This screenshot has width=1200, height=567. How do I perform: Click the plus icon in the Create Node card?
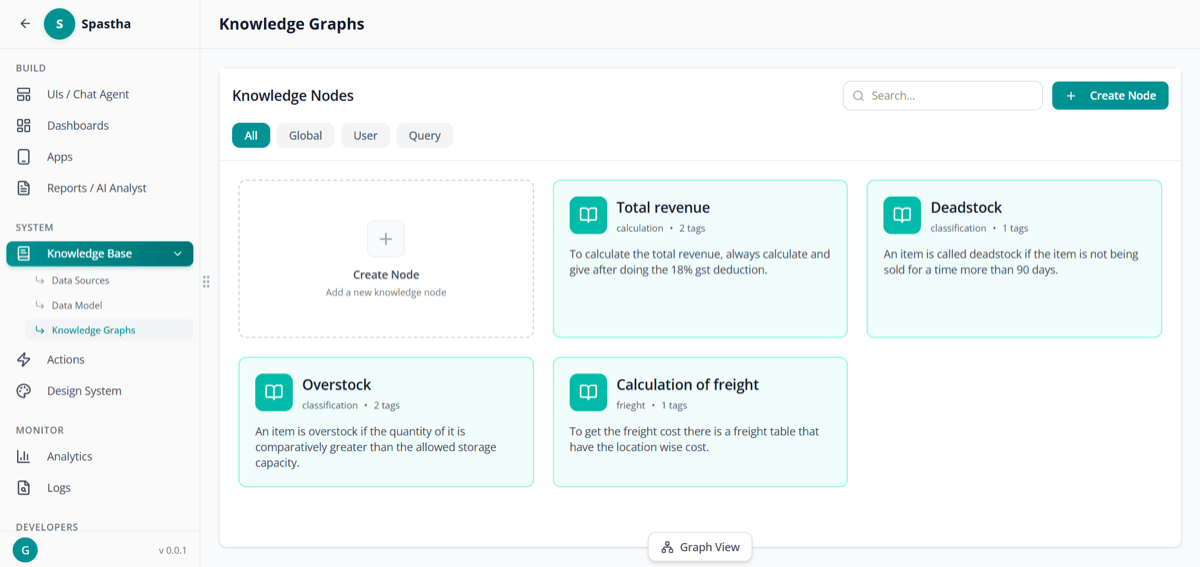tap(386, 239)
